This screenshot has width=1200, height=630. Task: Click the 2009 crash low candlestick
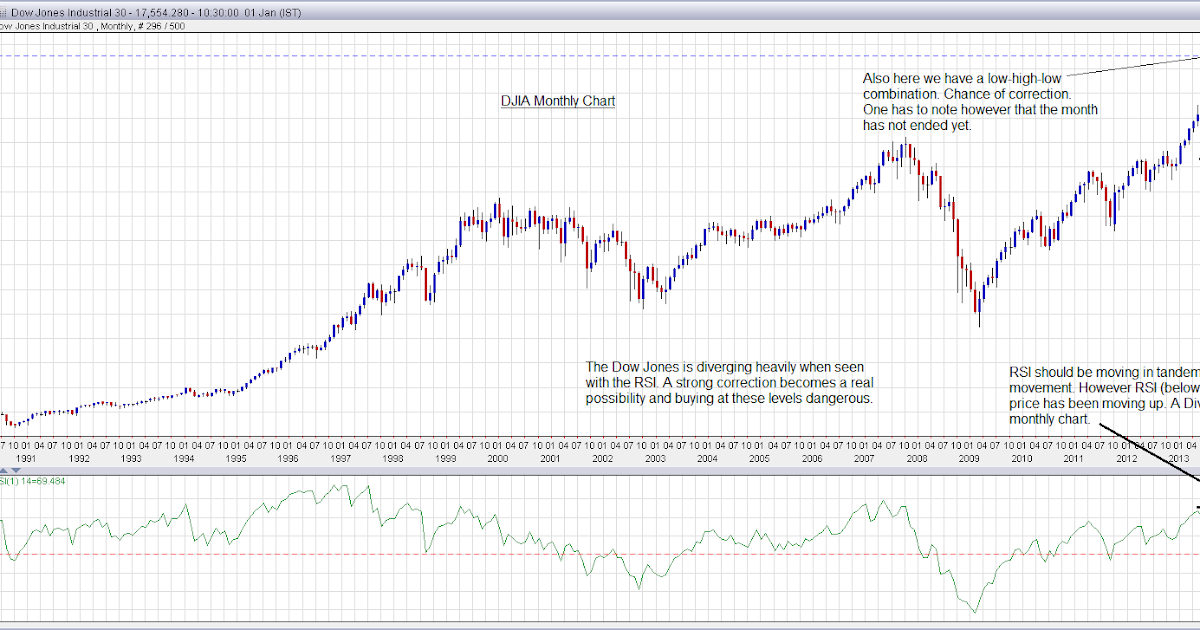tap(979, 310)
